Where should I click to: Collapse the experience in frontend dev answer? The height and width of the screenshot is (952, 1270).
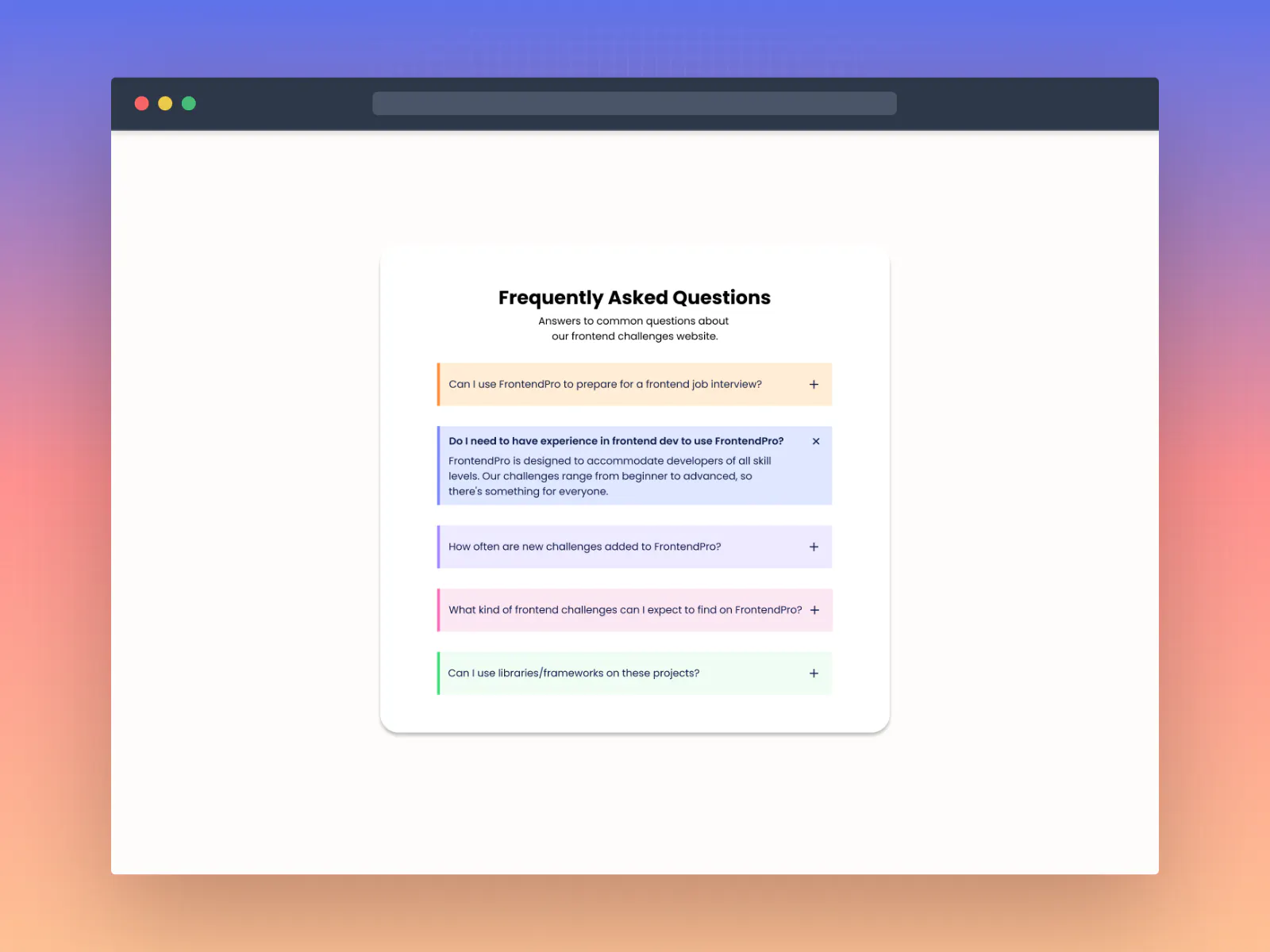tap(815, 441)
